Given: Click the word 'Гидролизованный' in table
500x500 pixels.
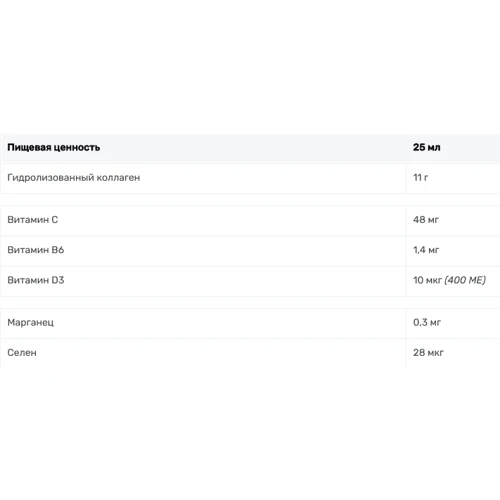Looking at the screenshot, I should click(x=51, y=178).
